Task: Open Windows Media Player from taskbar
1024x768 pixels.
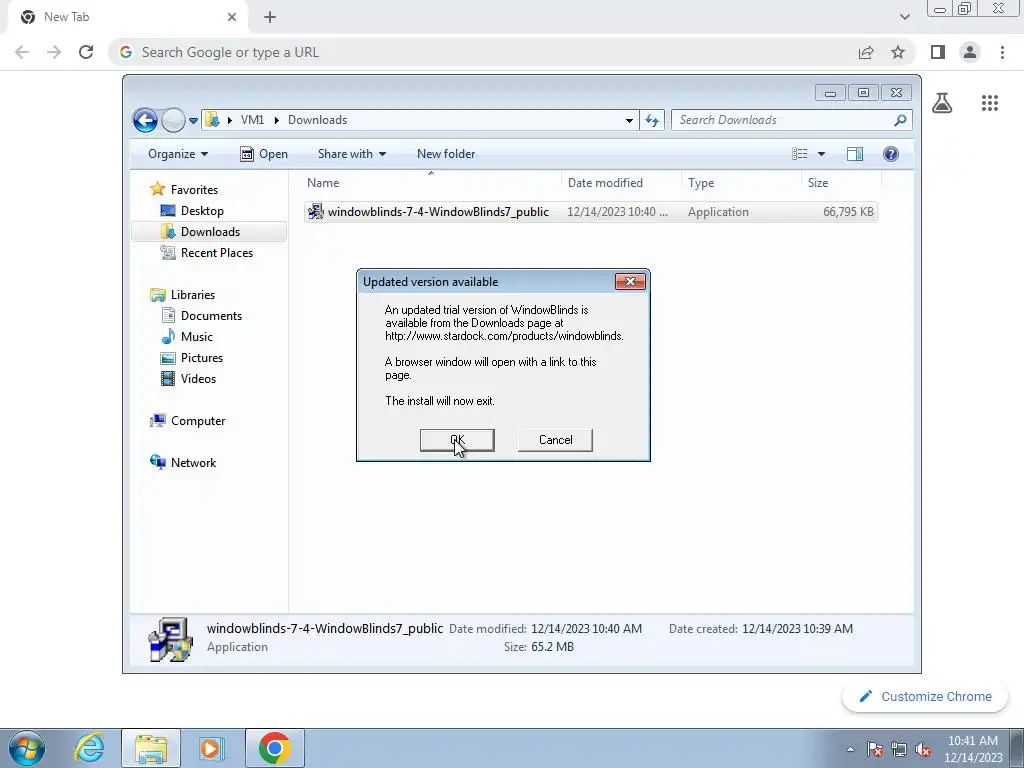Action: (x=212, y=748)
